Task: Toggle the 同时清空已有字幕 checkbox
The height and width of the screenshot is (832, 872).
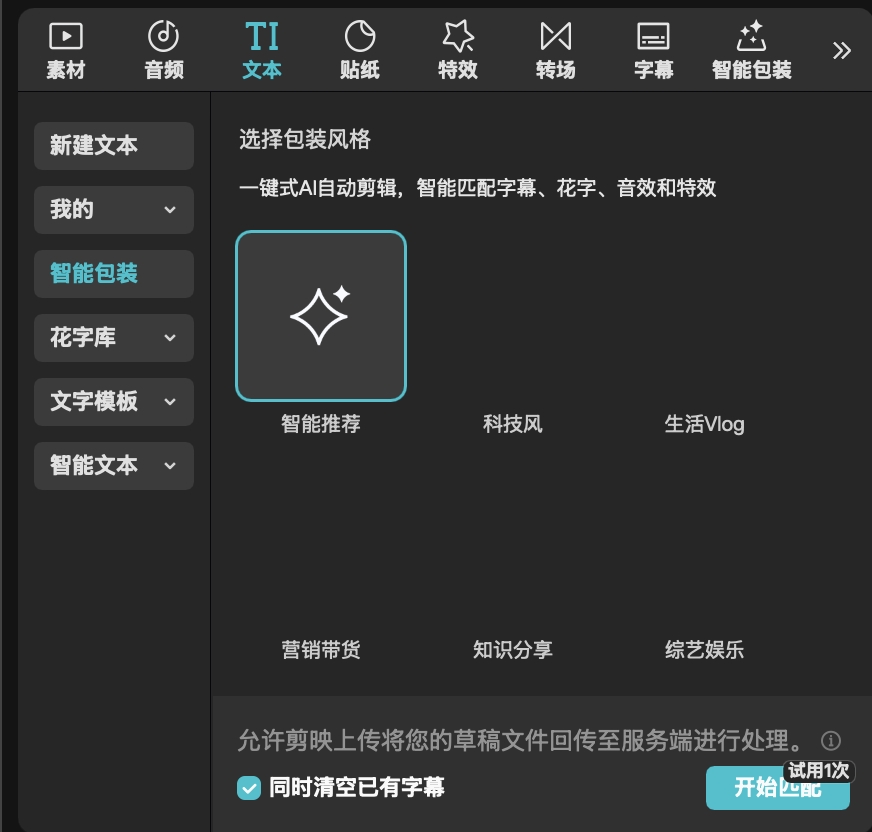Action: (x=249, y=788)
